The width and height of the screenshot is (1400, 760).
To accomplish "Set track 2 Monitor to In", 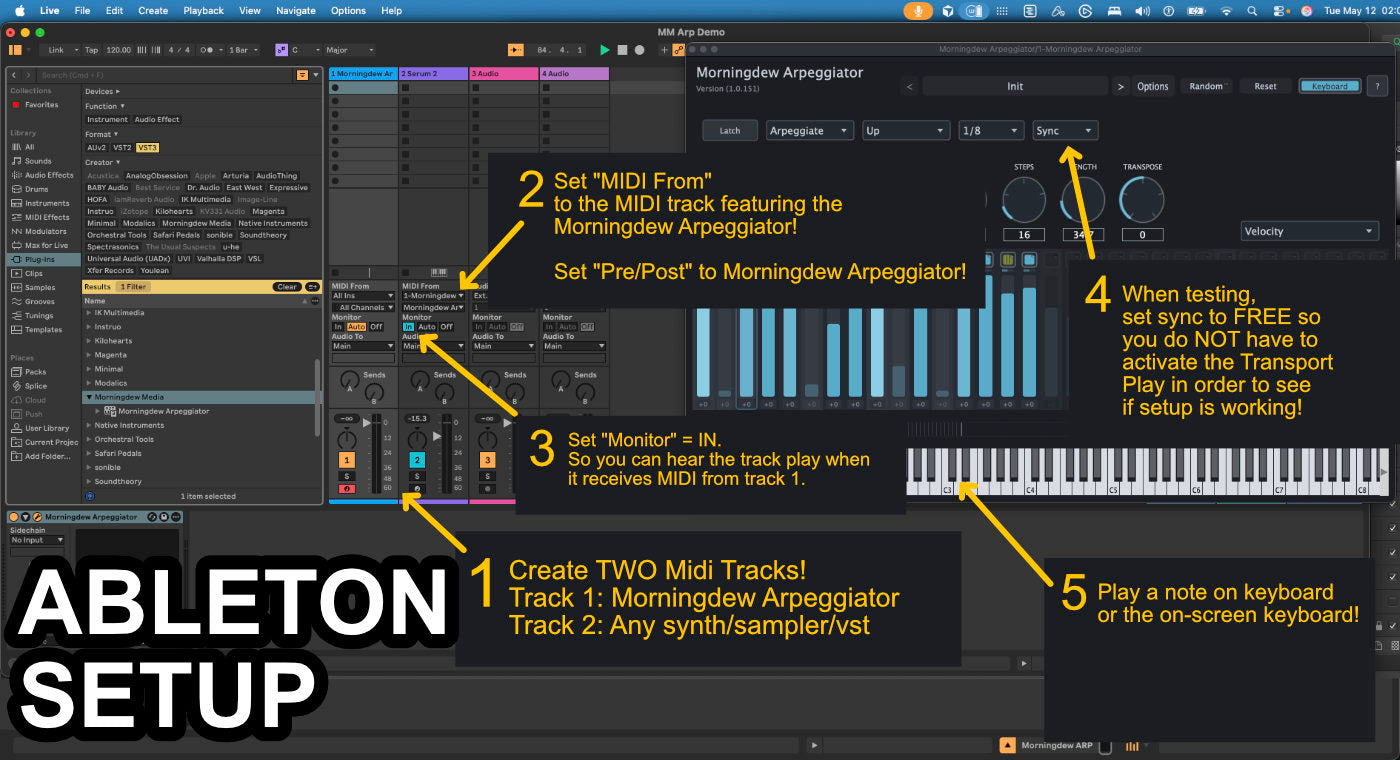I will click(x=408, y=327).
